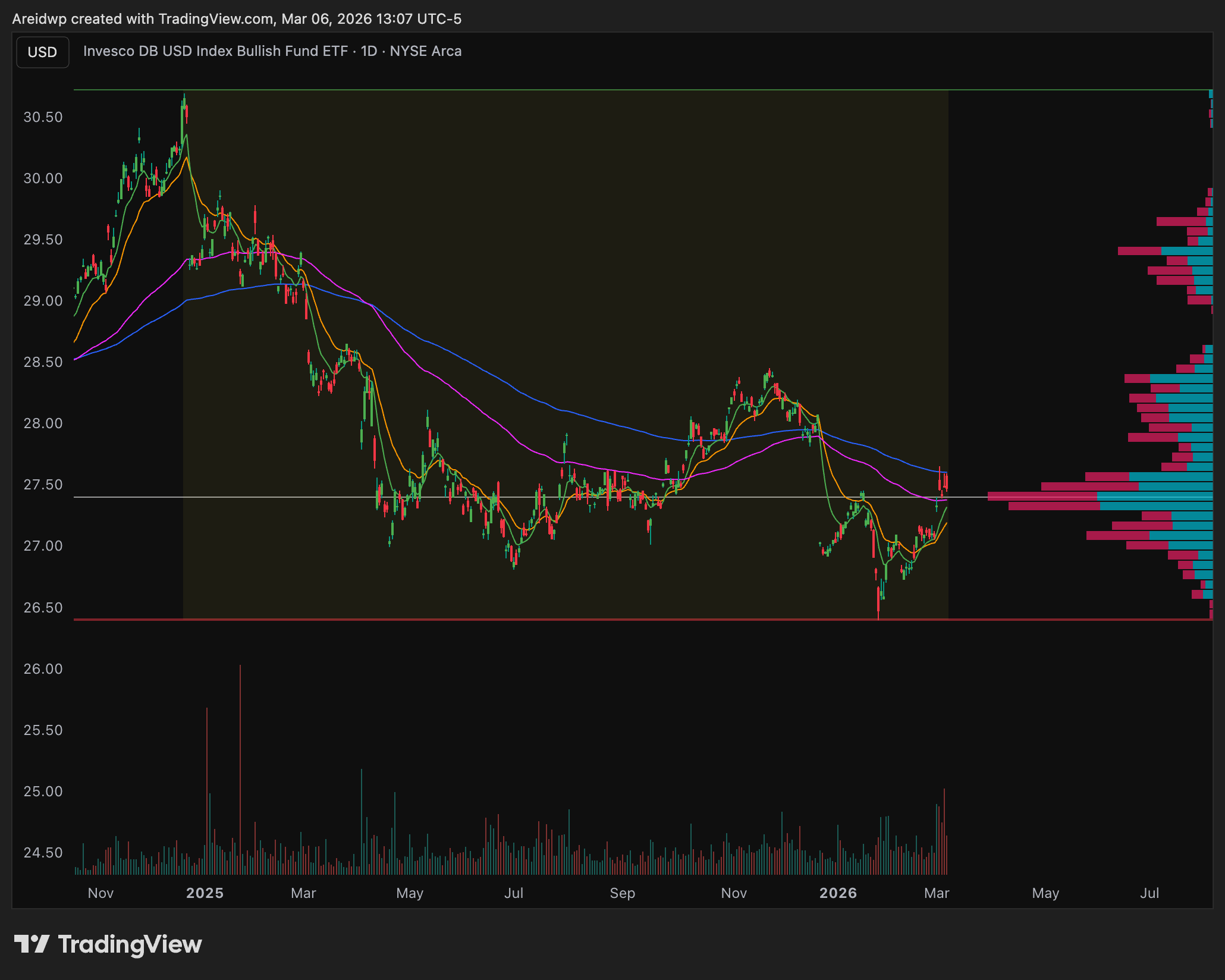Click the TradingView logo icon
Viewport: 1225px width, 980px height.
pyautogui.click(x=32, y=944)
